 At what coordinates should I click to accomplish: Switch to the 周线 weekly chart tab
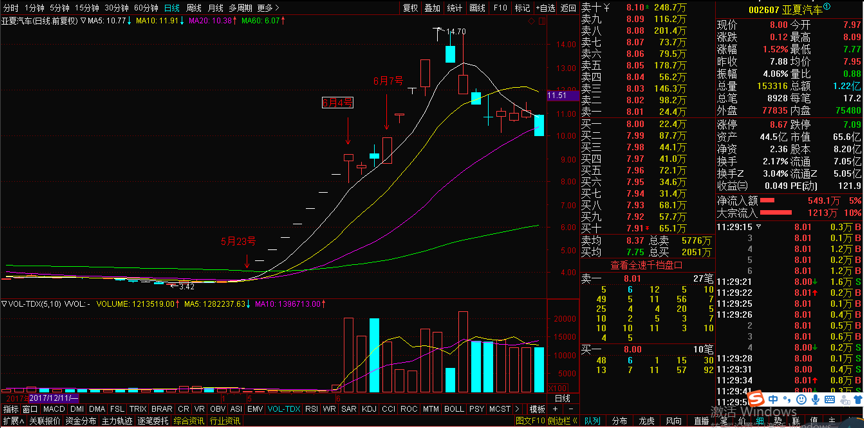point(194,7)
